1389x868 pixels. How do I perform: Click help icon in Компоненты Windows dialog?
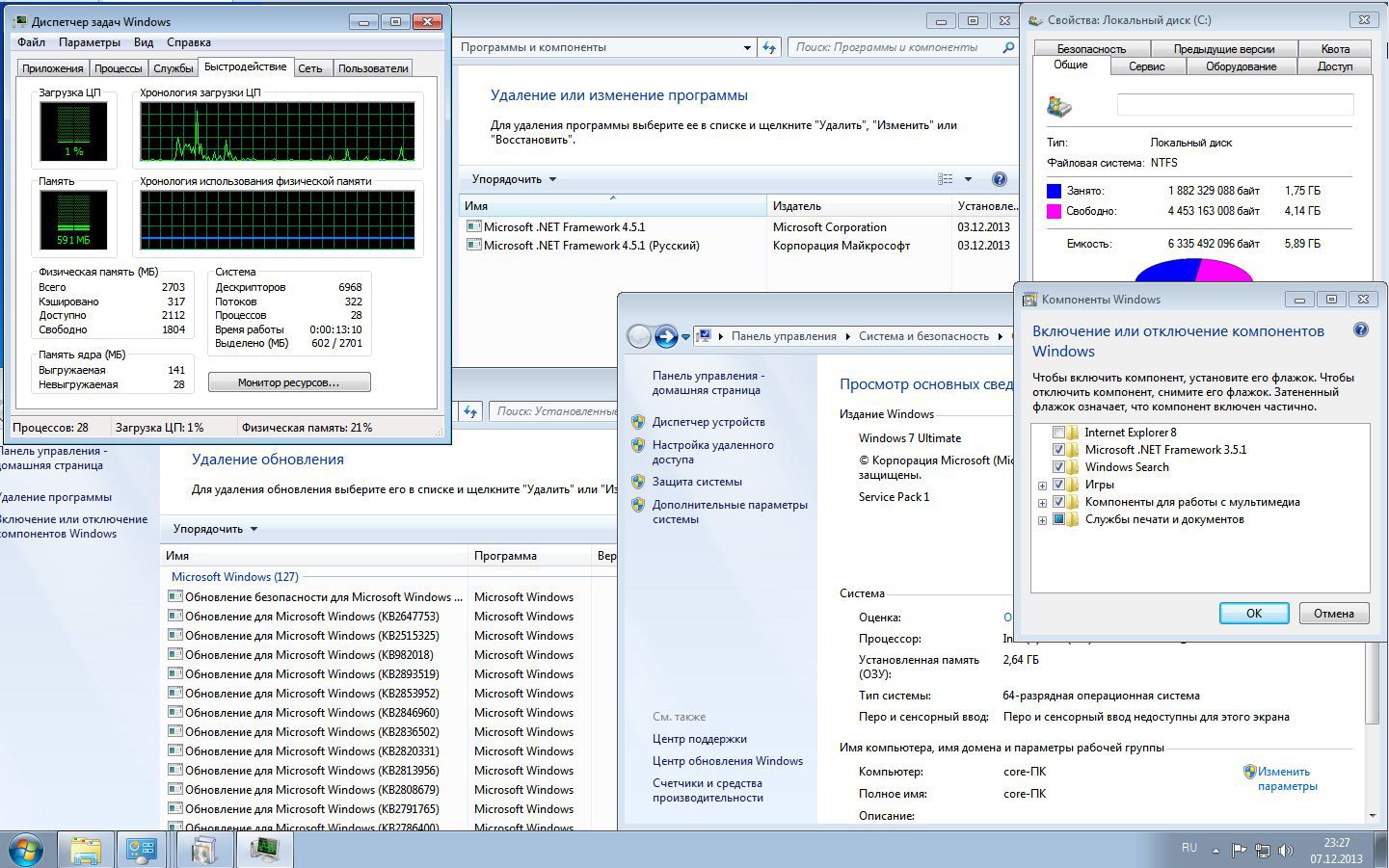(1361, 330)
